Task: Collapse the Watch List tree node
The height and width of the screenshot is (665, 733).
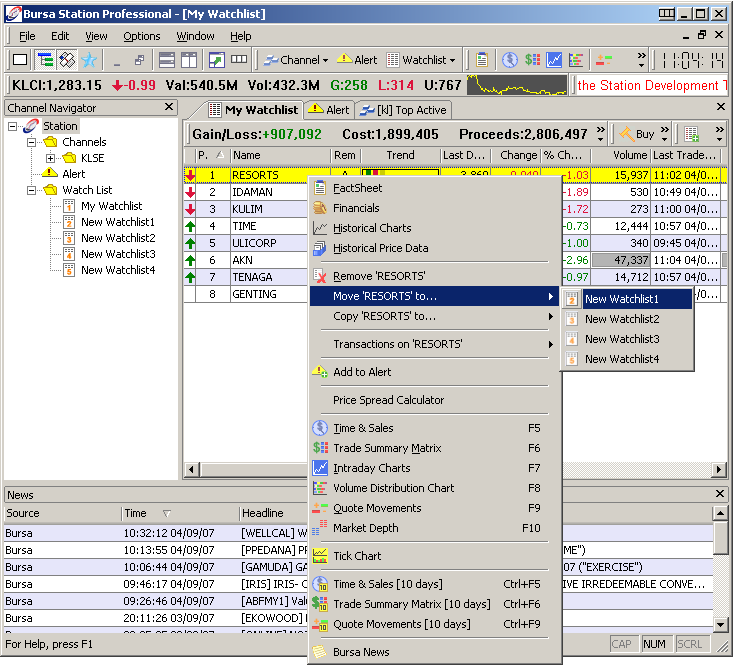Action: pyautogui.click(x=31, y=190)
